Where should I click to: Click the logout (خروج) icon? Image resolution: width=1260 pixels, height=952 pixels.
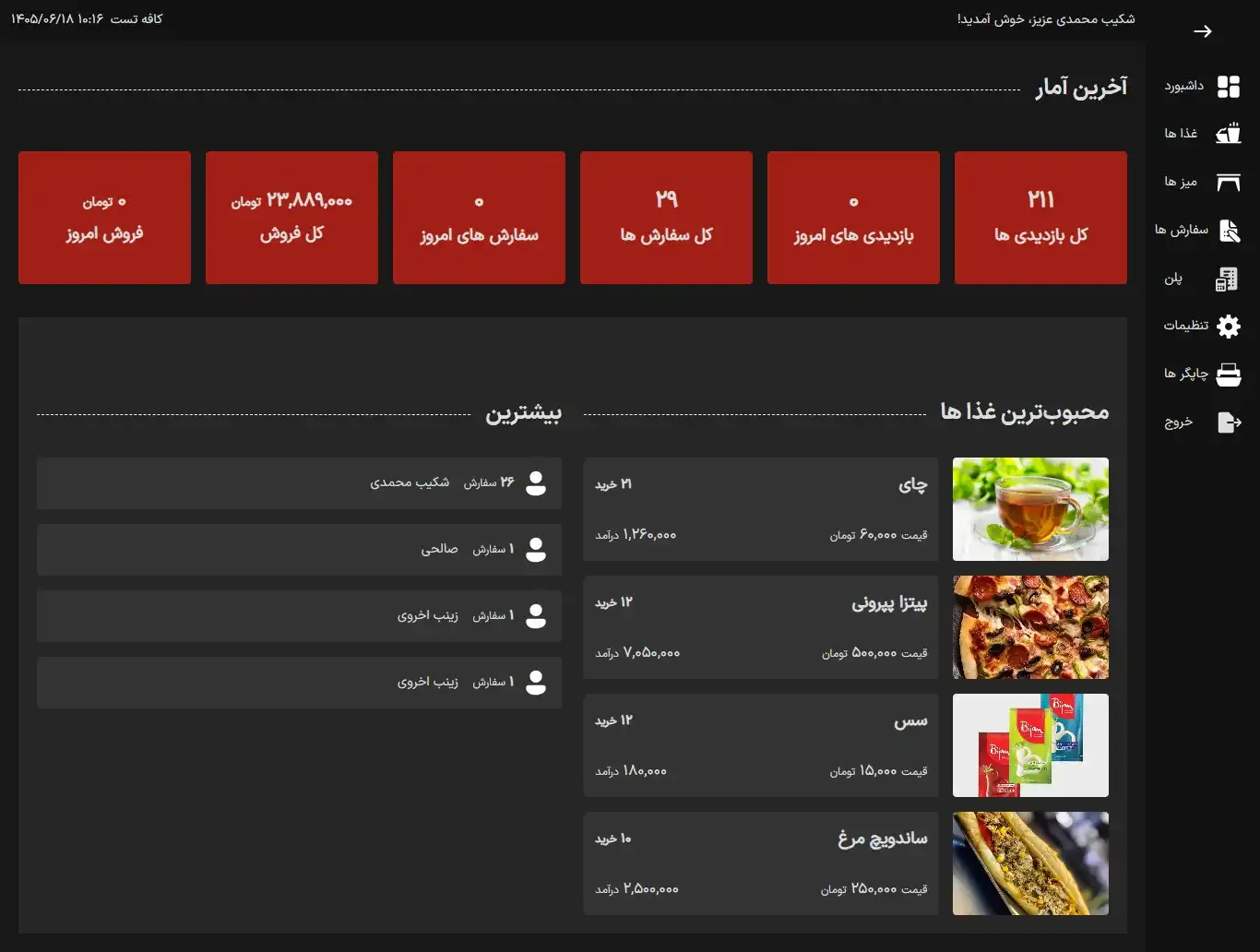click(x=1229, y=422)
